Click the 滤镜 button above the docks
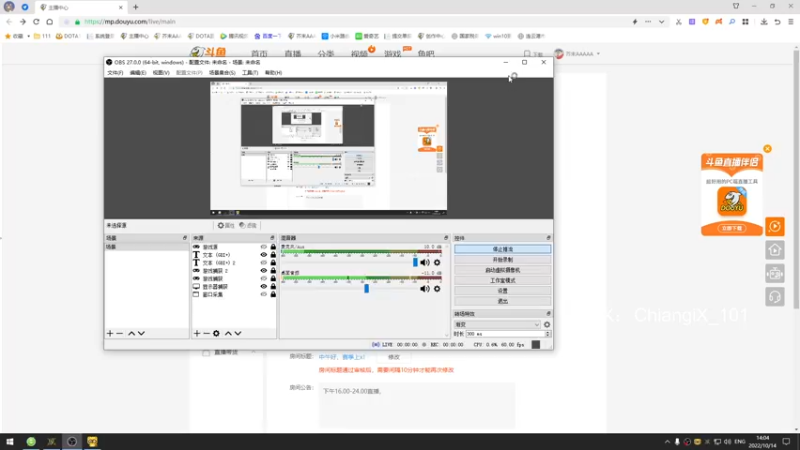 click(248, 225)
